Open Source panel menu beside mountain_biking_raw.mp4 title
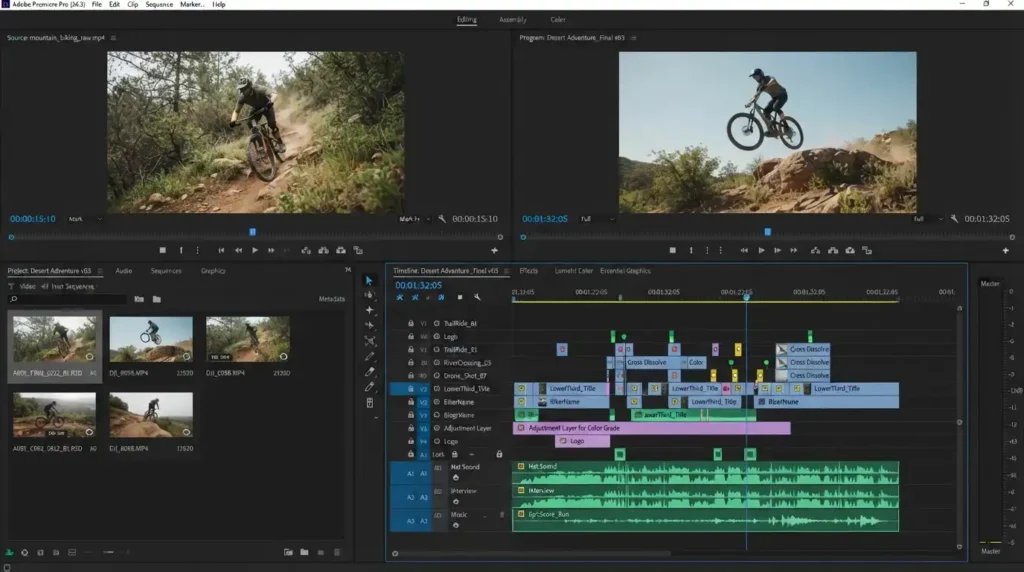Viewport: 1024px width, 572px height. (114, 38)
